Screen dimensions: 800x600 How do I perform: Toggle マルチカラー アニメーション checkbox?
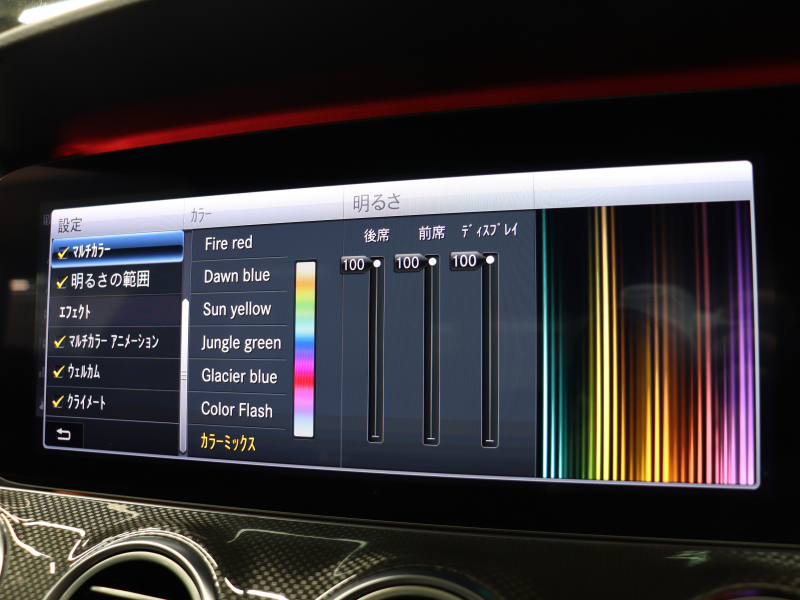coord(60,341)
